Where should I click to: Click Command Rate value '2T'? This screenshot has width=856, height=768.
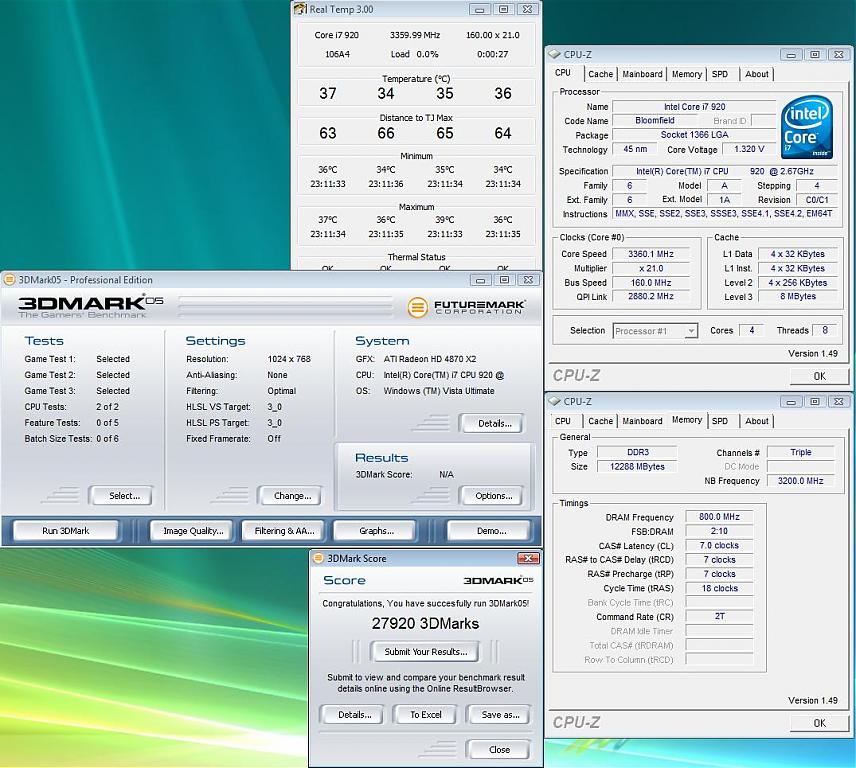[x=720, y=616]
